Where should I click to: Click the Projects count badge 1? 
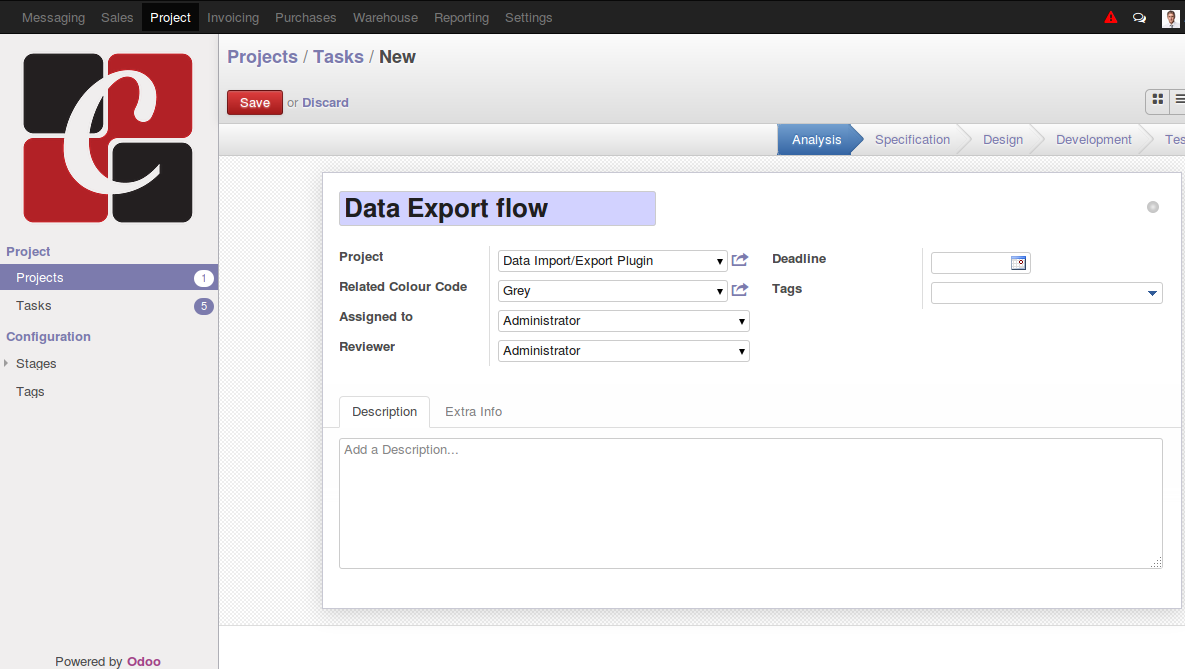pos(203,278)
